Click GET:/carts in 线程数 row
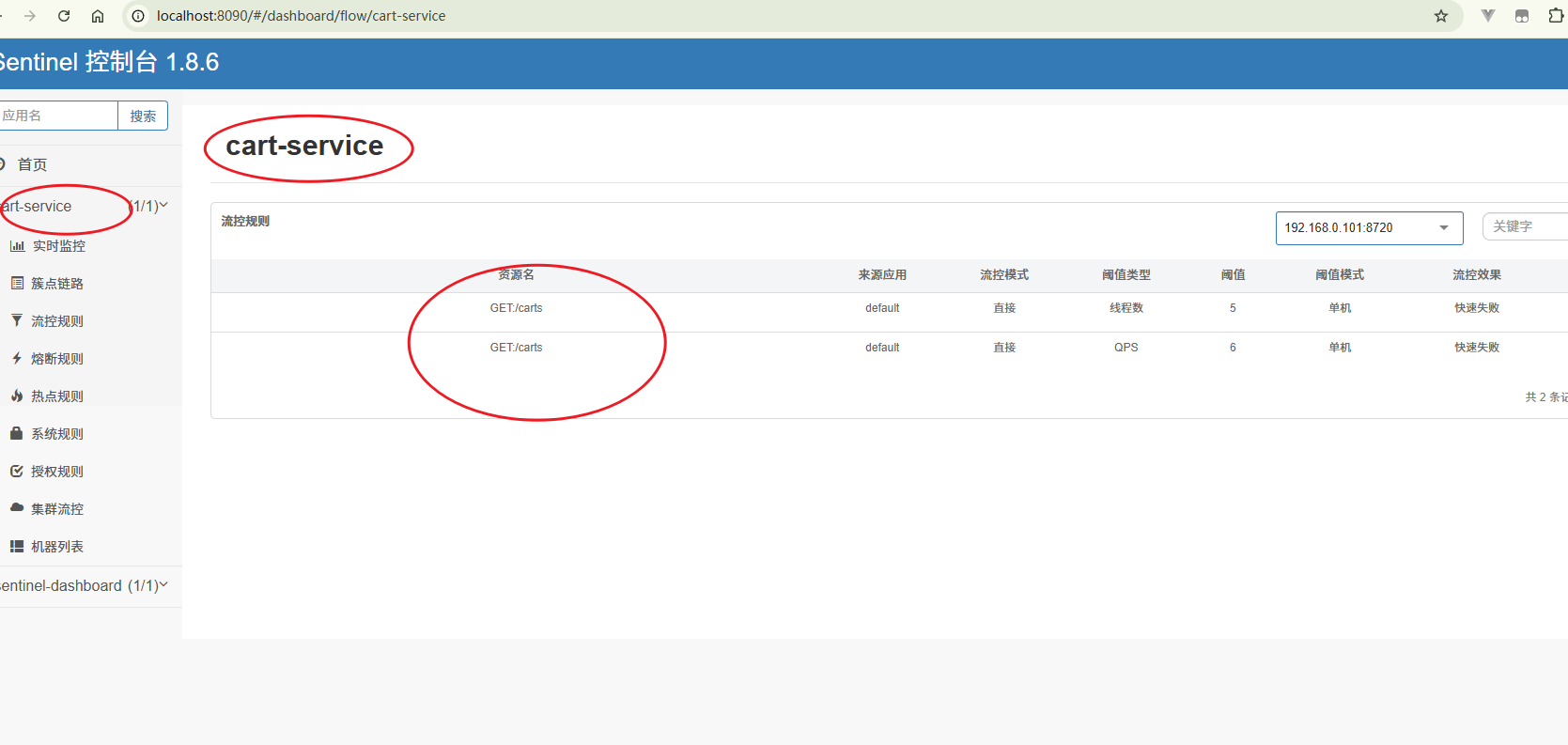Viewport: 1568px width, 745px height. pyautogui.click(x=516, y=308)
